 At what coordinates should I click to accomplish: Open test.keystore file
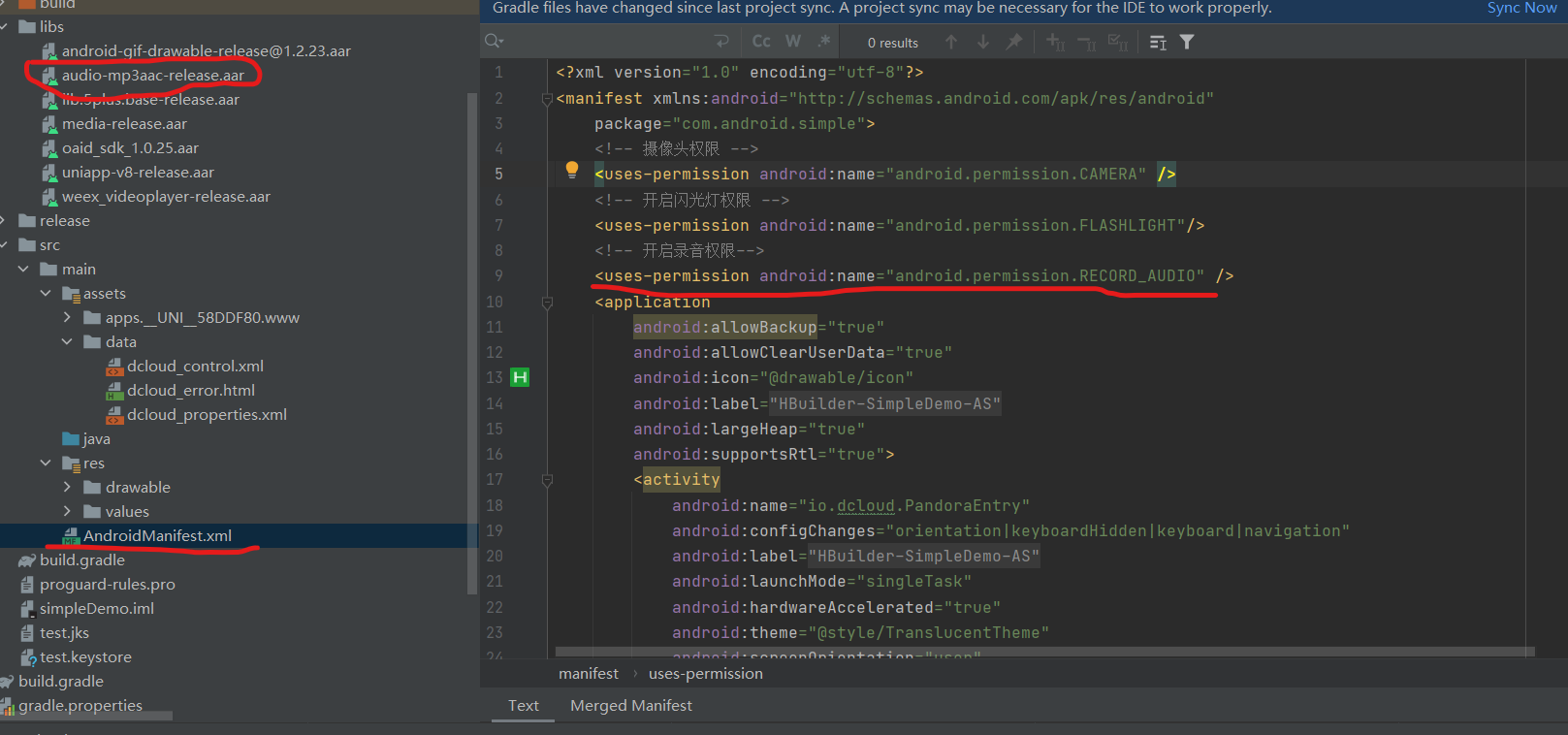tap(85, 657)
